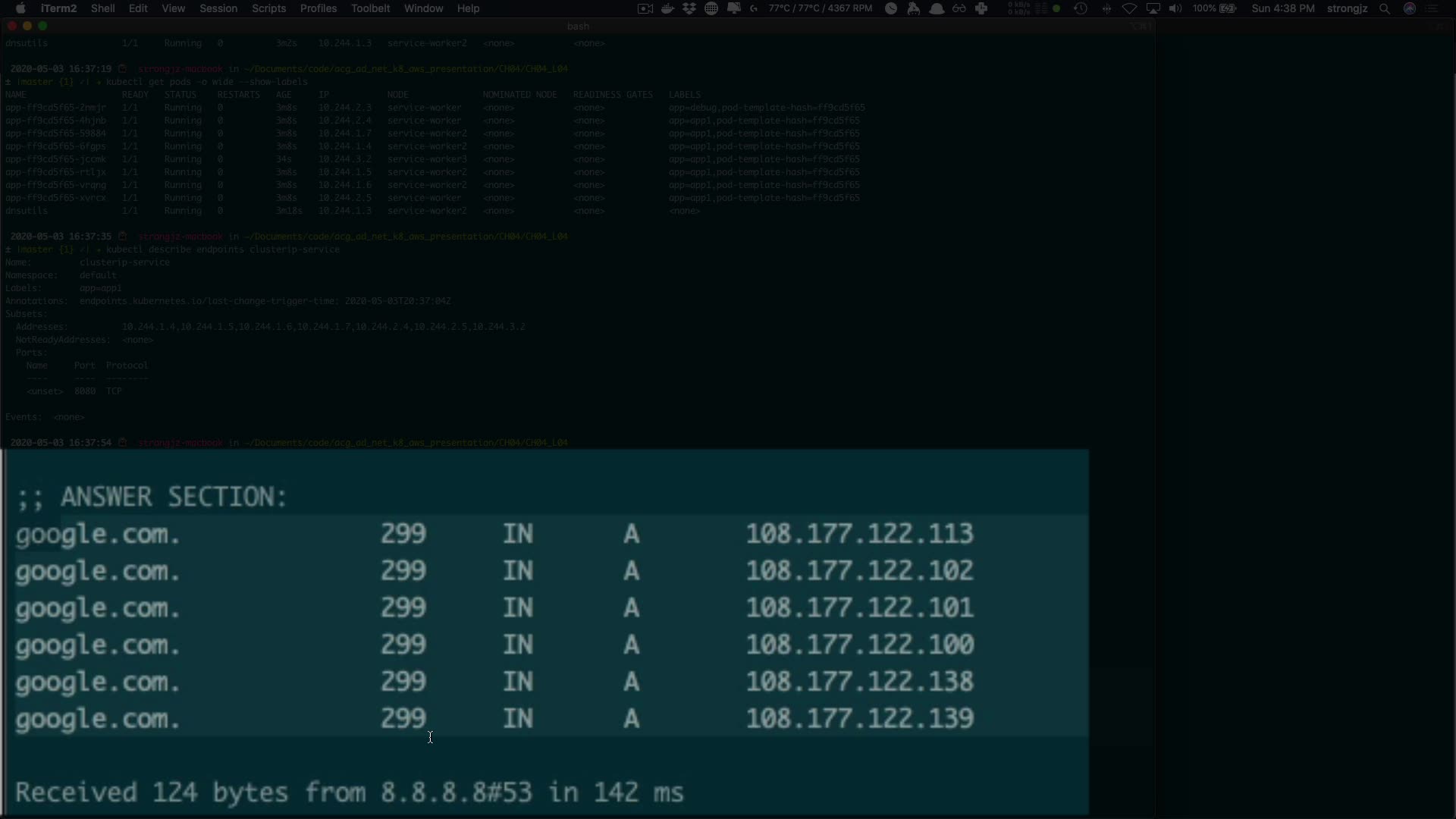
Task: Open the Siri icon in menu bar
Action: coord(1410,8)
